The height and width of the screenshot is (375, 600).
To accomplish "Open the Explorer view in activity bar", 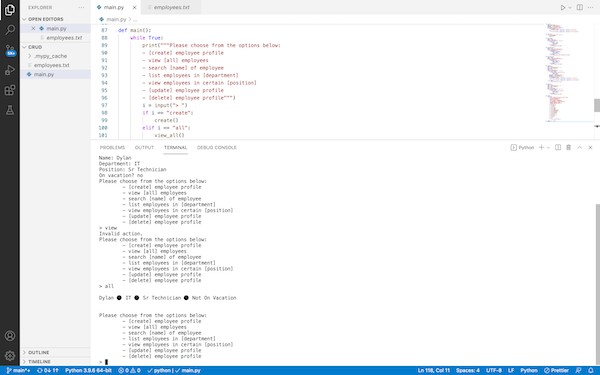I will click(x=10, y=10).
